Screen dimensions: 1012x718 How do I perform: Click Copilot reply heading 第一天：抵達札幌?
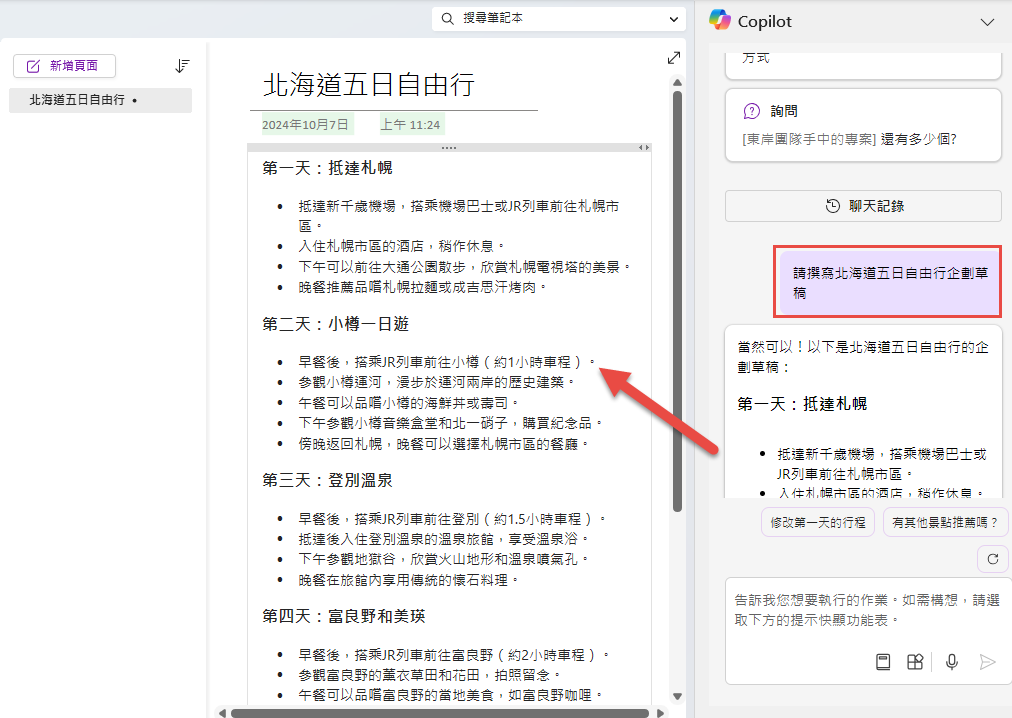(x=802, y=404)
